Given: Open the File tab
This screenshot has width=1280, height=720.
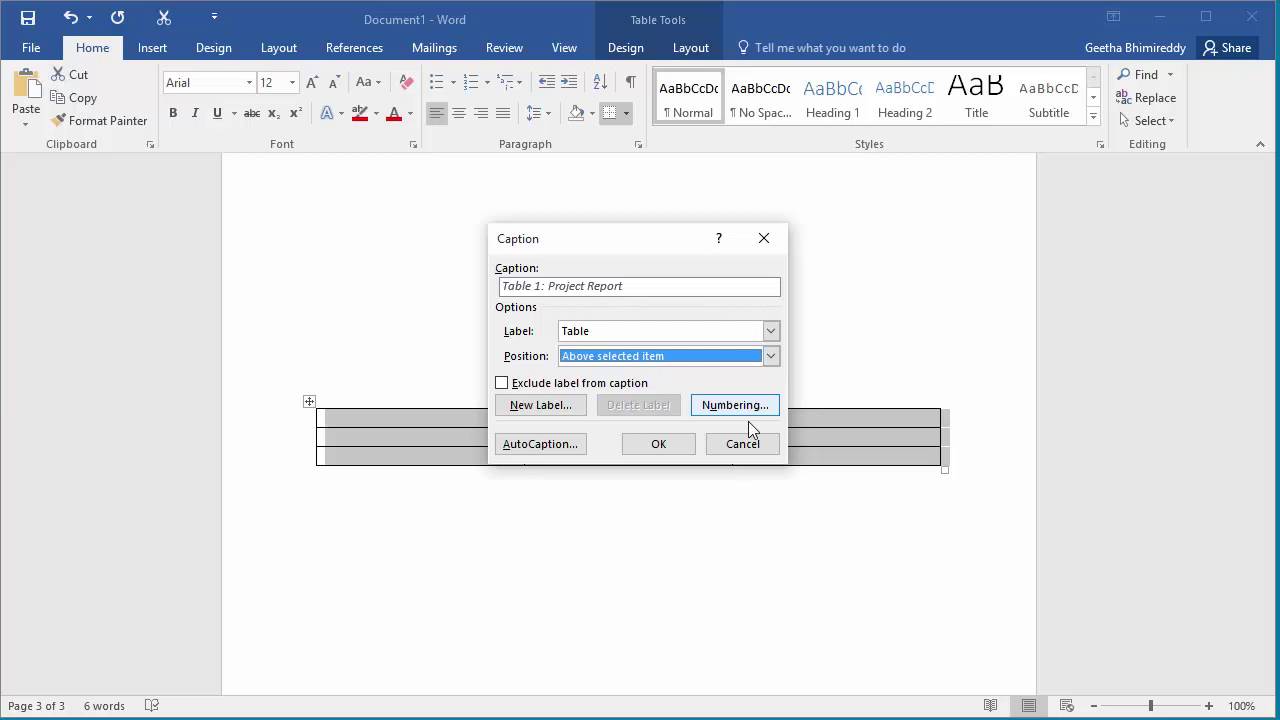Looking at the screenshot, I should pos(31,48).
